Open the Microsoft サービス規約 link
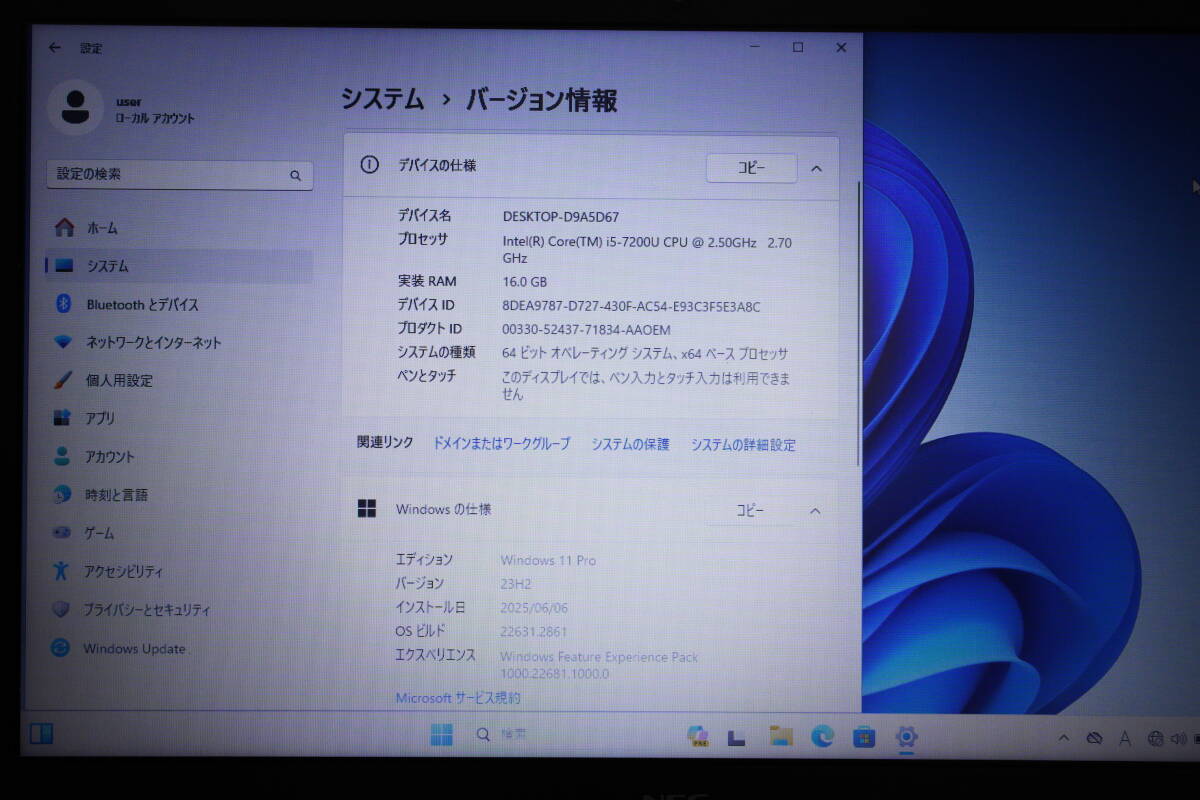The image size is (1200, 800). [x=458, y=698]
